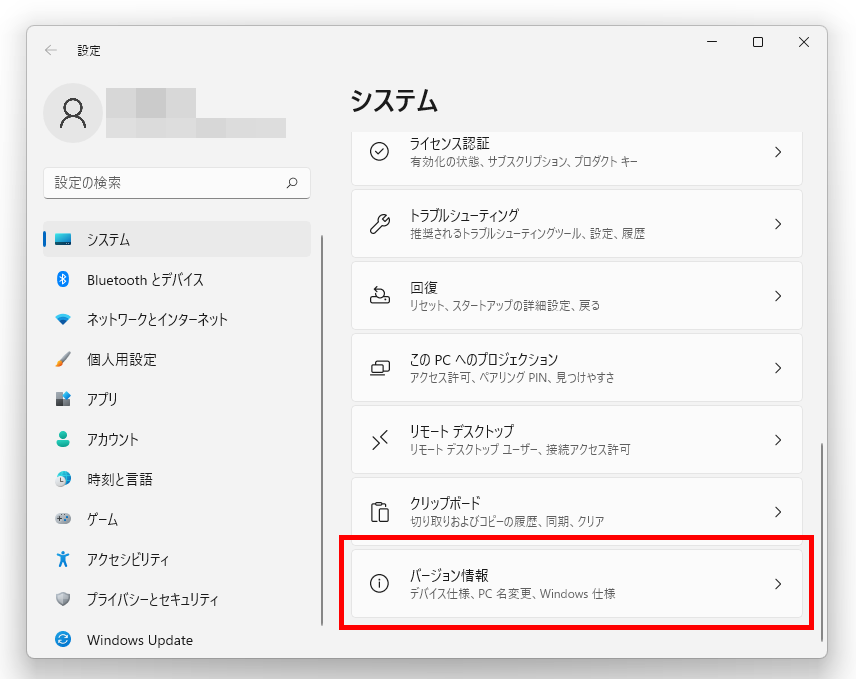Screen dimensions: 856x679
Task: Click the ゲーム controller icon
Action: point(63,519)
